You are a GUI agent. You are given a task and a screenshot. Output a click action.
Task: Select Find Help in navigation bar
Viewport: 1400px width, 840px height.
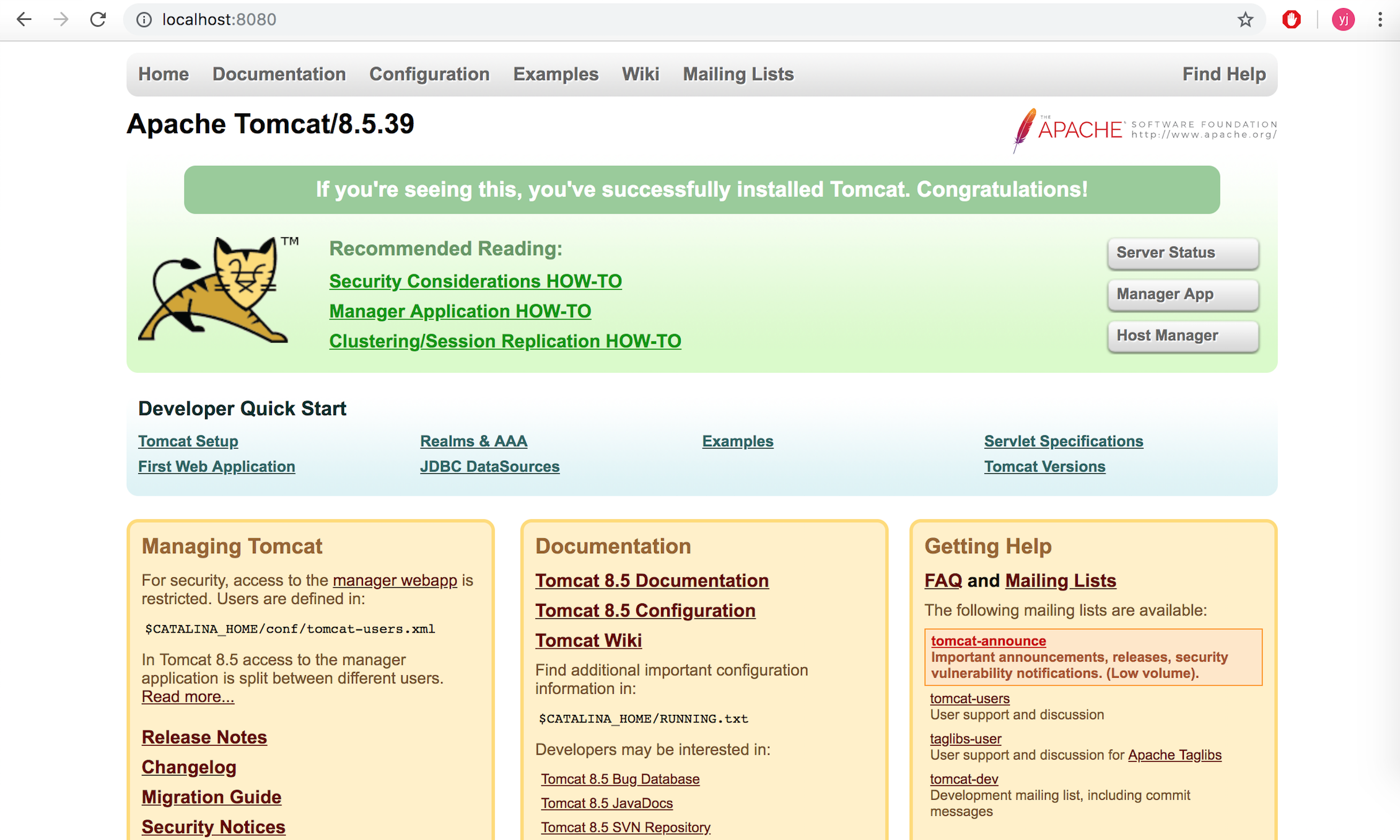1223,74
